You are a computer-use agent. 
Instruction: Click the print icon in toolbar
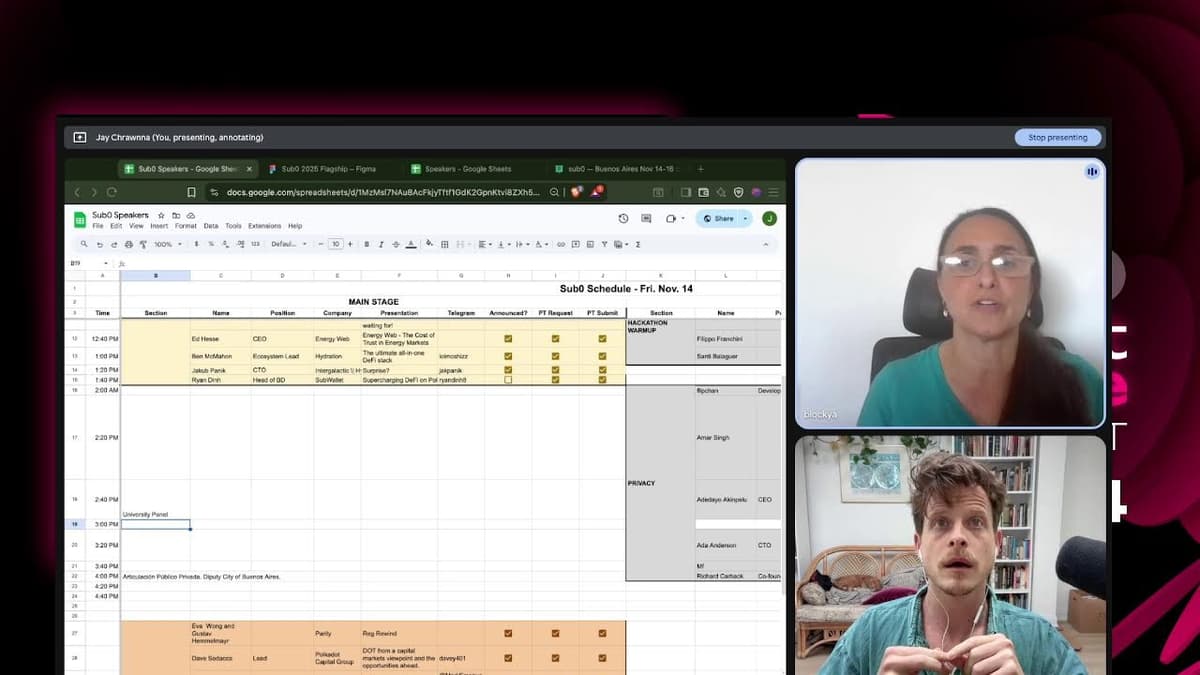(x=129, y=244)
